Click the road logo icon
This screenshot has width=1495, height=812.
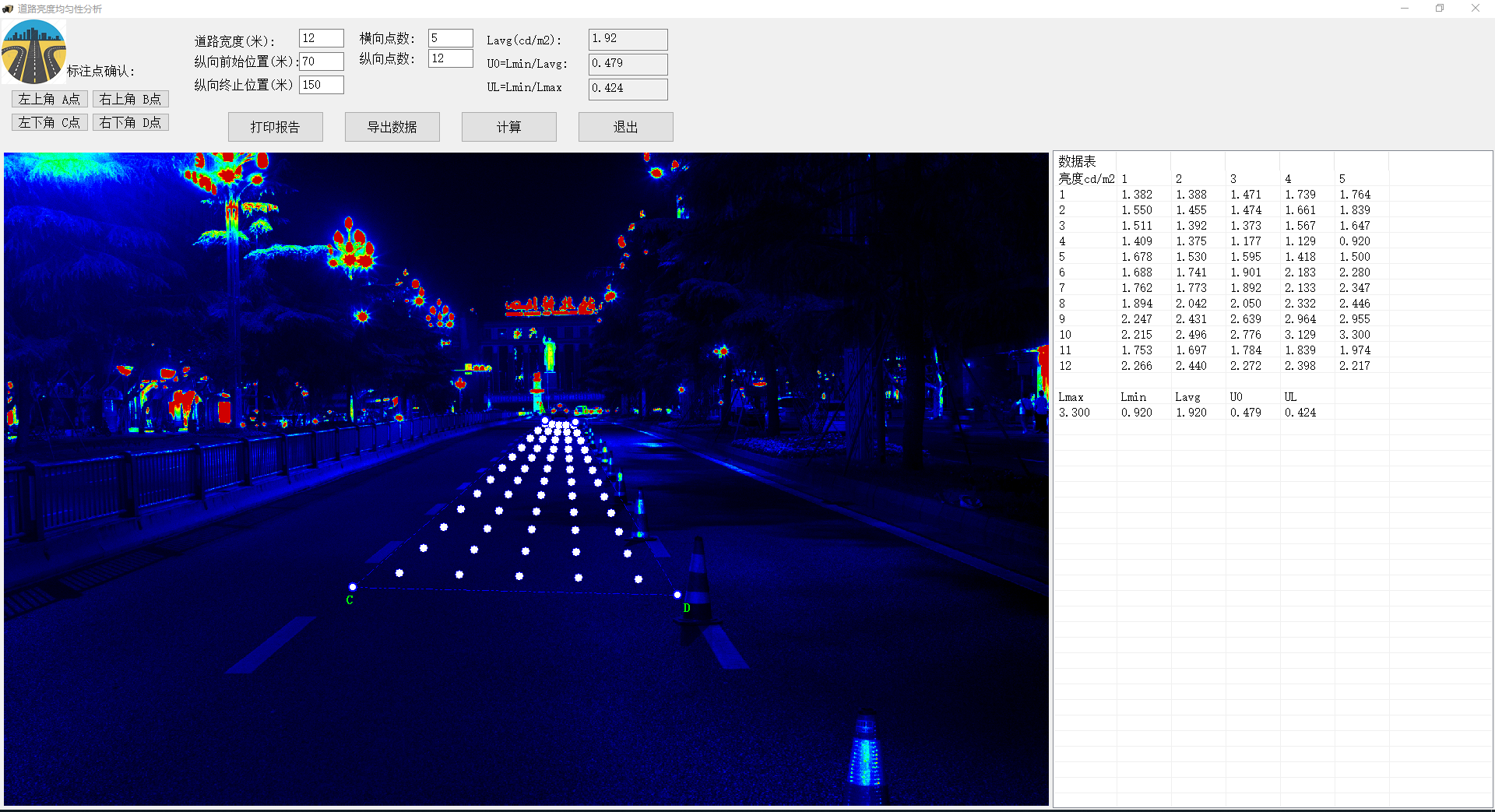33,51
